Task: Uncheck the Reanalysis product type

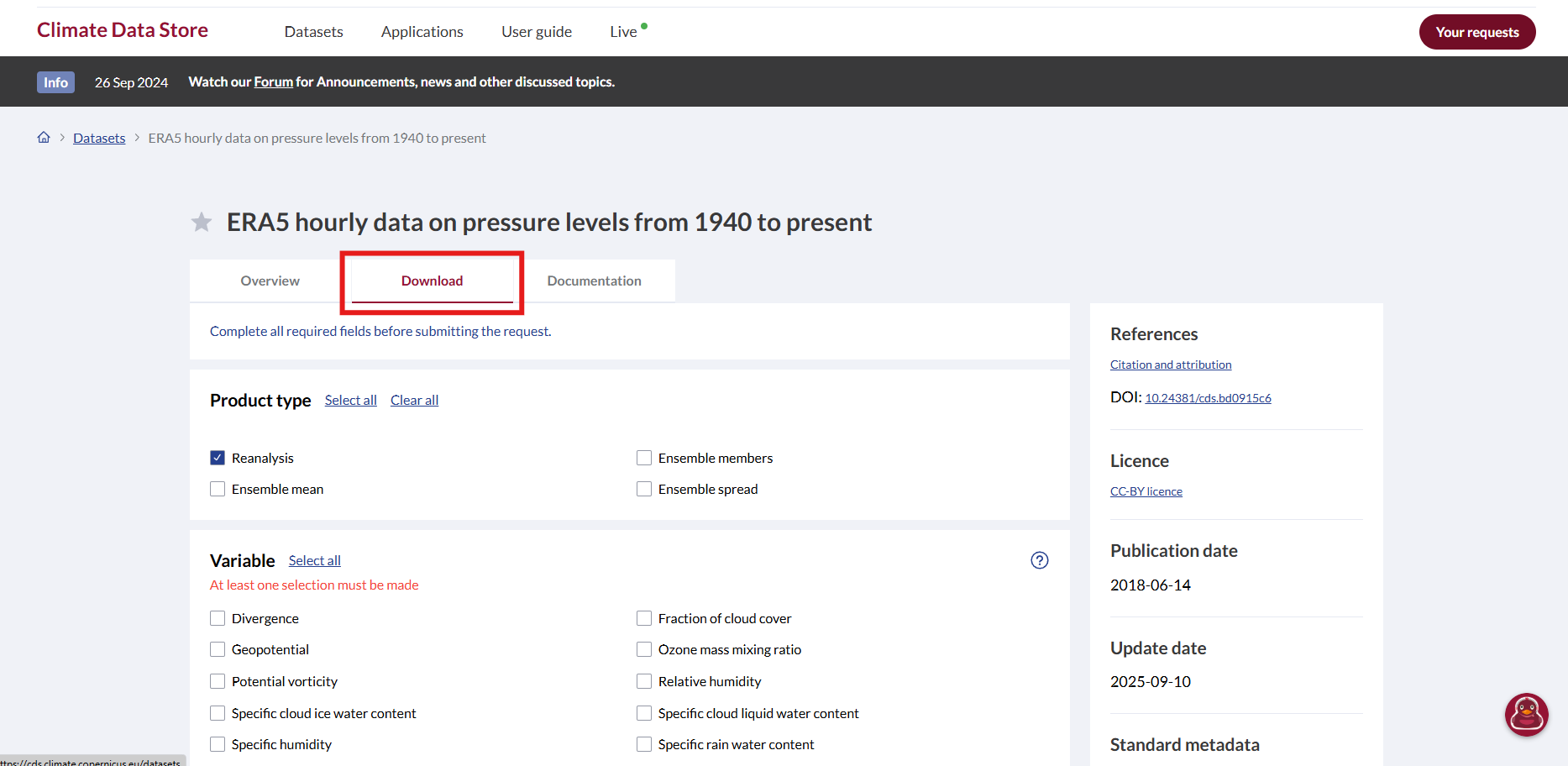Action: (218, 458)
